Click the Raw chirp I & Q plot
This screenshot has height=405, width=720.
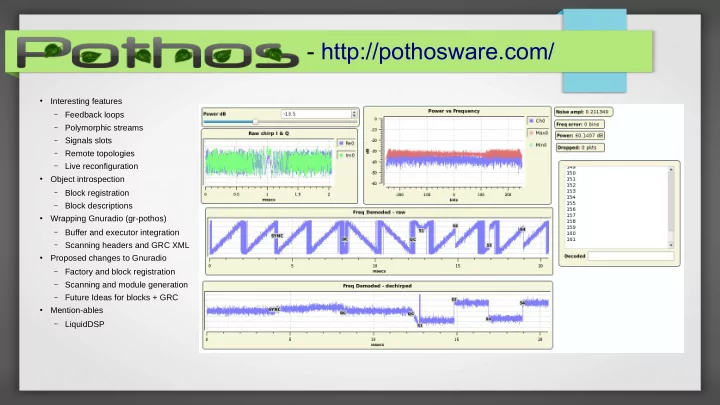click(x=268, y=163)
